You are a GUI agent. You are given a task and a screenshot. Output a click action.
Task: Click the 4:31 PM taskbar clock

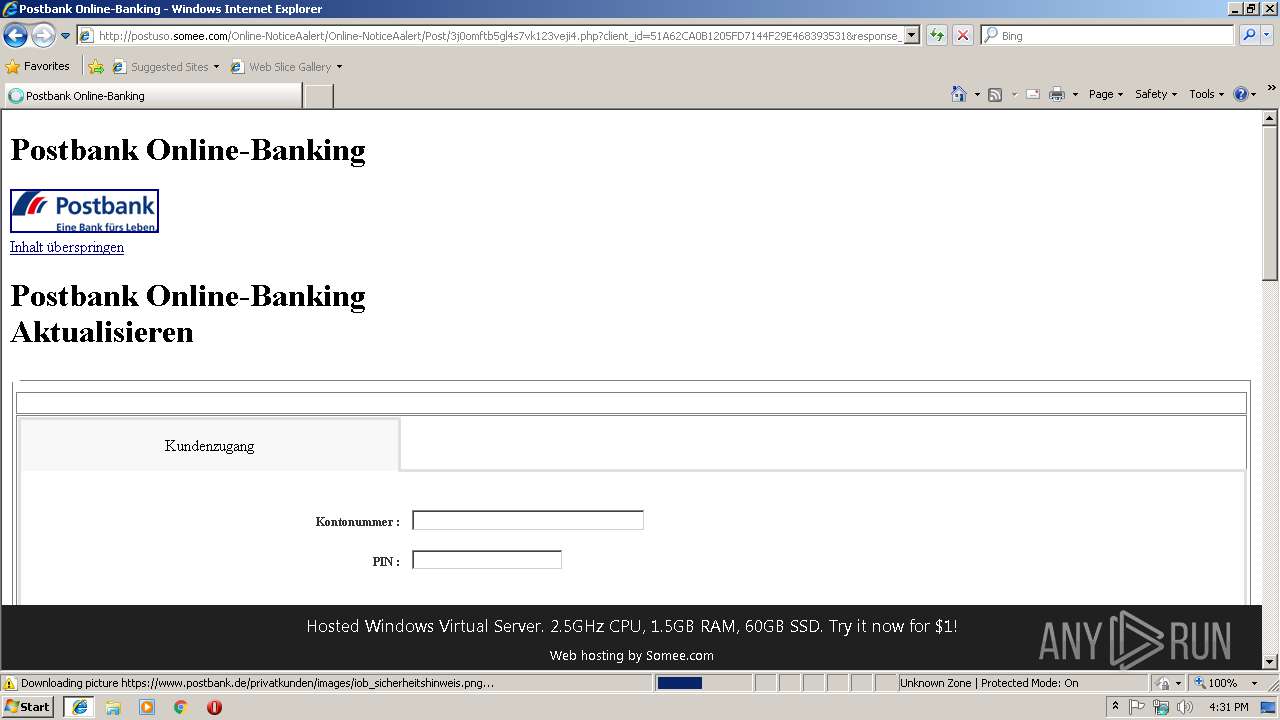pyautogui.click(x=1228, y=707)
